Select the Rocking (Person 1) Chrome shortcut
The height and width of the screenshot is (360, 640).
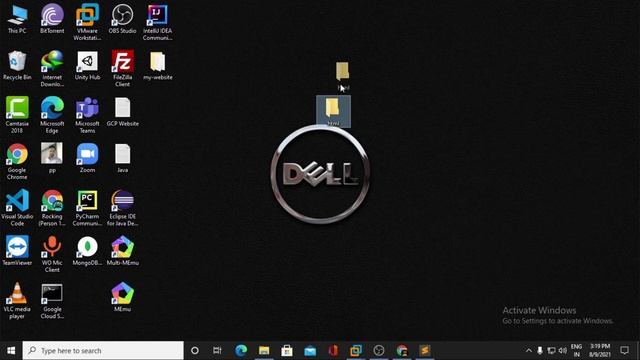point(52,208)
